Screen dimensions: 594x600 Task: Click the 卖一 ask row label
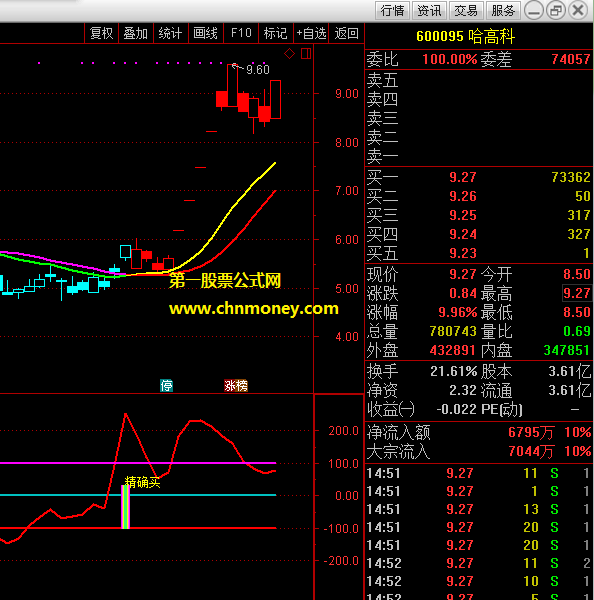tap(382, 157)
